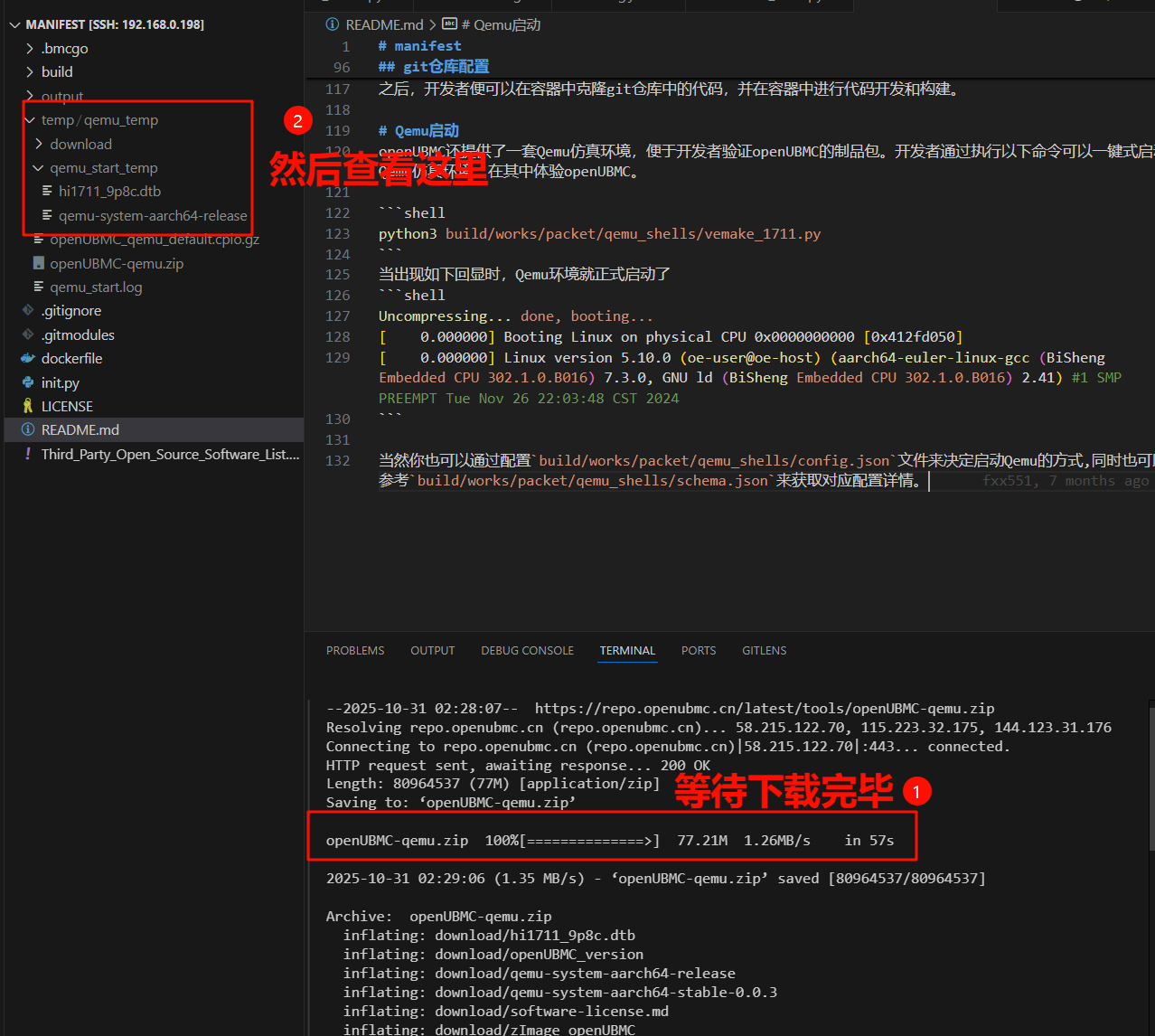This screenshot has height=1036, width=1155.
Task: Open qemu_start.log in the explorer
Action: pyautogui.click(x=96, y=287)
